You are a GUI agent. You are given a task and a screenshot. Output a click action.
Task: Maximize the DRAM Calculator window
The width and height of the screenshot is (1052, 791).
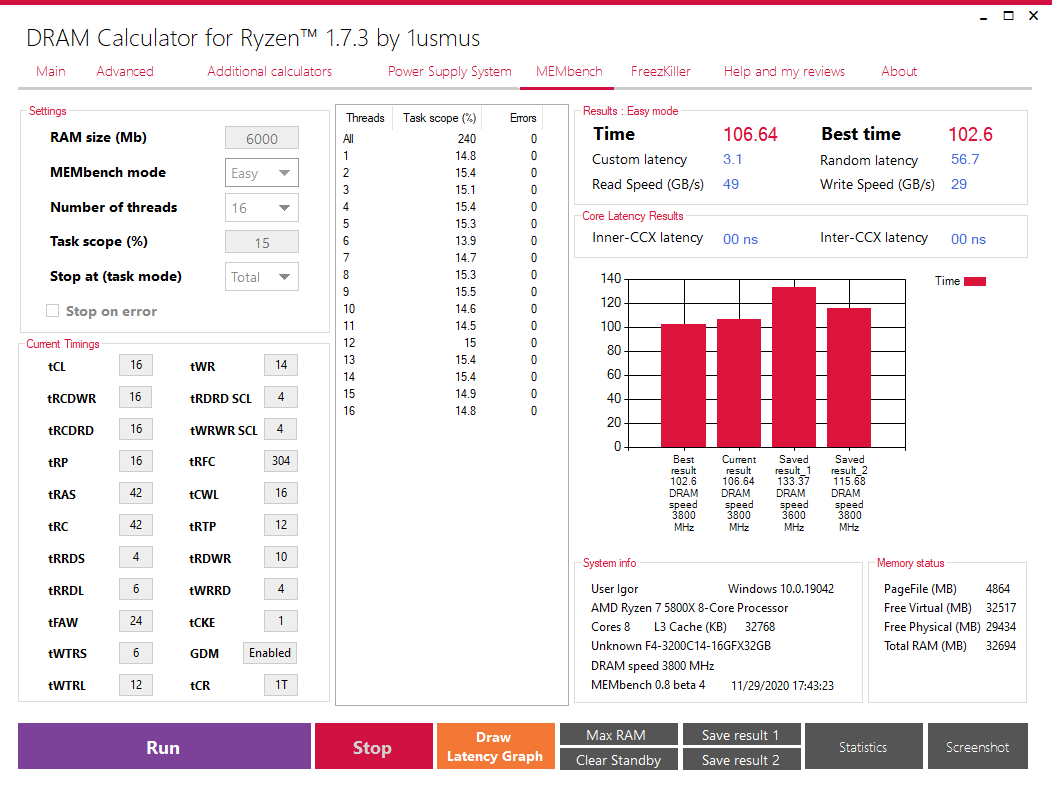point(1008,15)
